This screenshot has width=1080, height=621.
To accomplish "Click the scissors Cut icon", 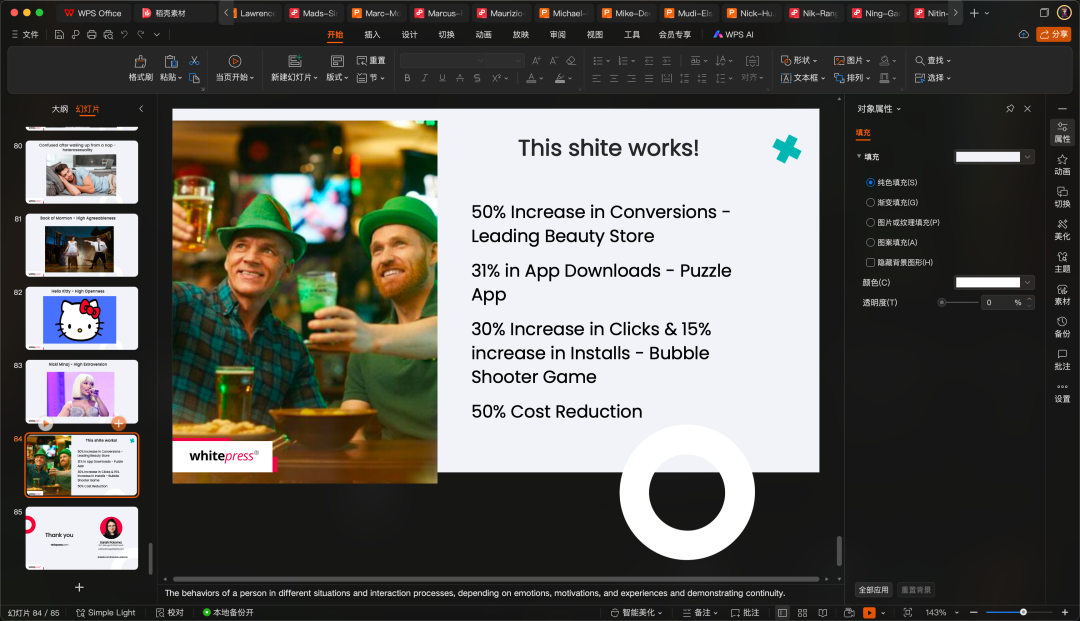I will pyautogui.click(x=194, y=61).
